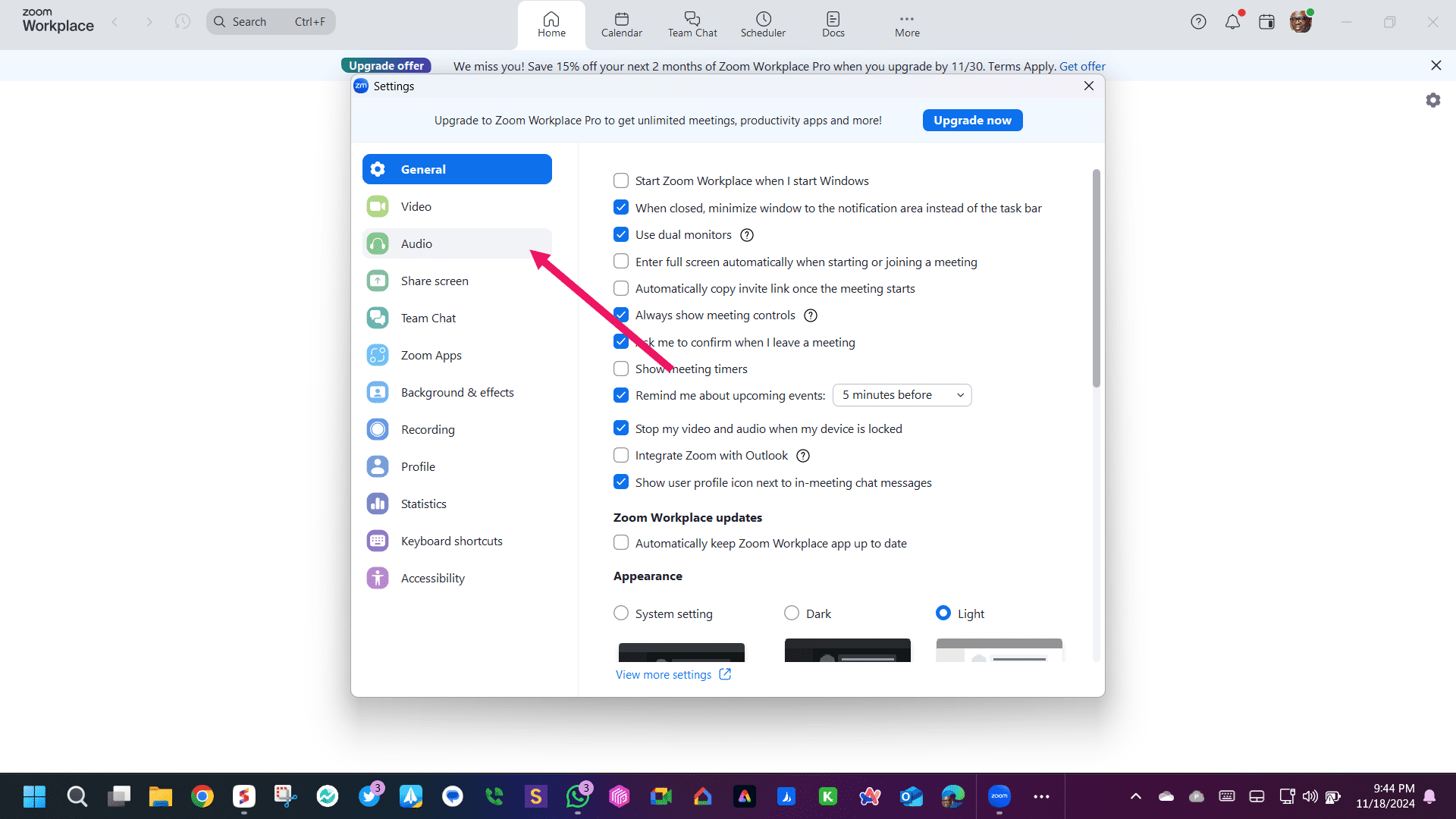Open Statistics settings
1456x819 pixels.
pyautogui.click(x=457, y=504)
